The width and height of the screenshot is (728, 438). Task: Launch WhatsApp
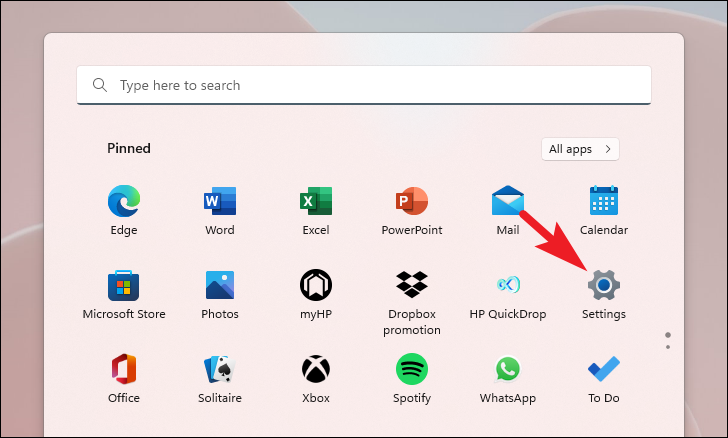507,378
